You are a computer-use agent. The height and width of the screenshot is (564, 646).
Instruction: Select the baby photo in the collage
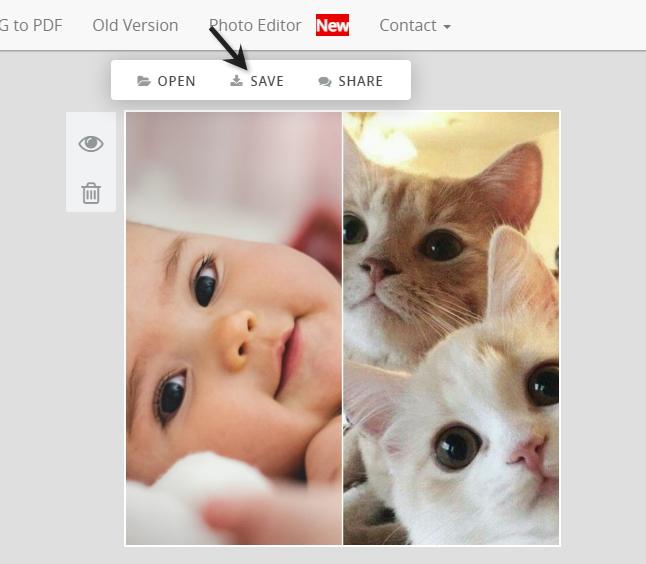233,328
